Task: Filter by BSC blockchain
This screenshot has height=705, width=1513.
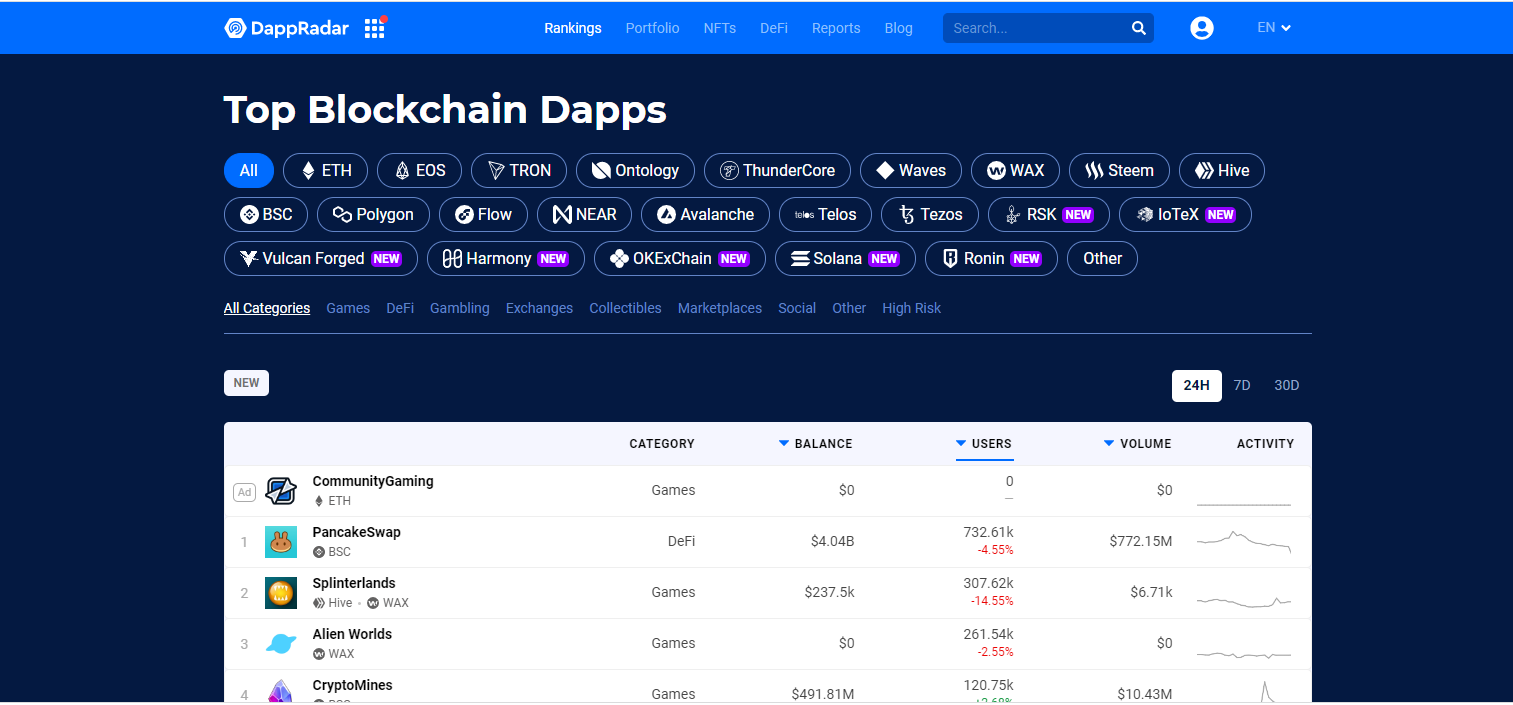Action: coord(266,214)
